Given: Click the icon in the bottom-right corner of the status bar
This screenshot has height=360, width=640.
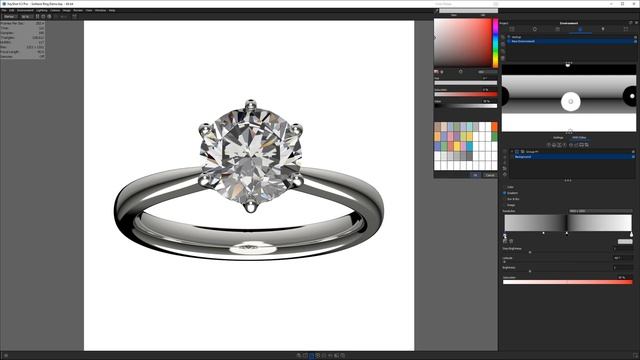Looking at the screenshot, I should tap(635, 356).
